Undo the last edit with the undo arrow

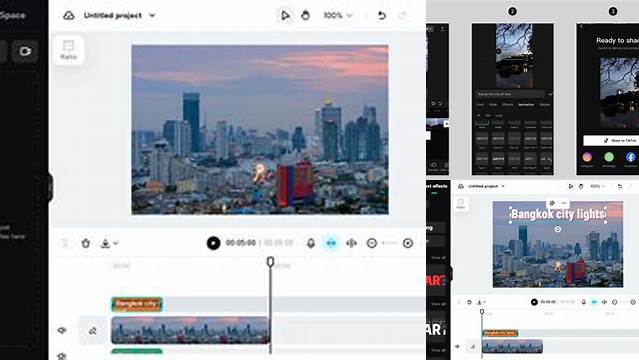click(x=381, y=15)
